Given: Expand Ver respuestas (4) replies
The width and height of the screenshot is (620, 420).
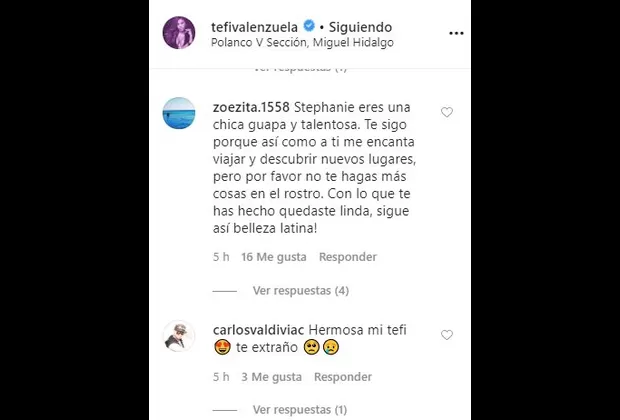Looking at the screenshot, I should 301,291.
